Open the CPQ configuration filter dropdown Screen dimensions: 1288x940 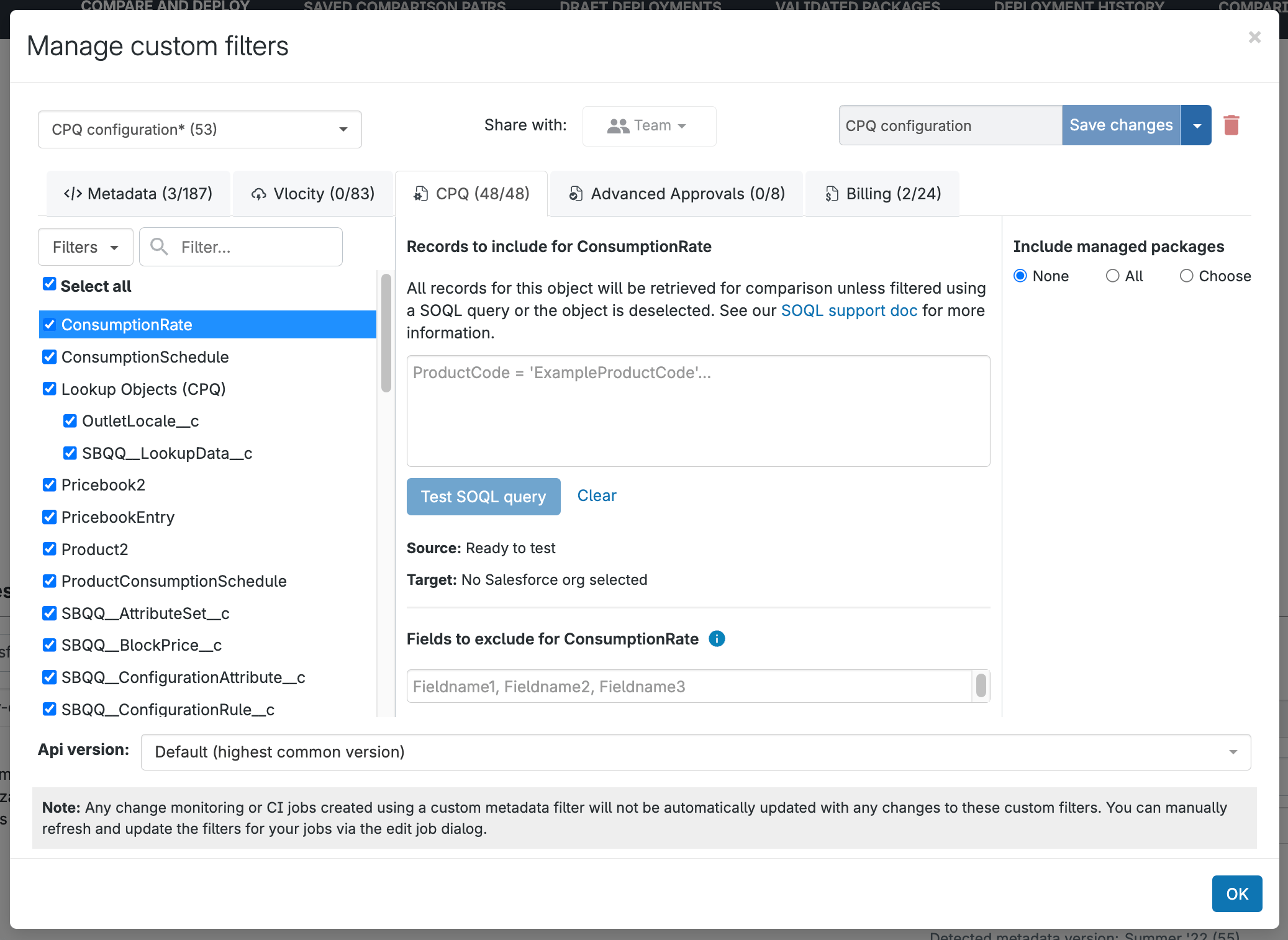(199, 129)
